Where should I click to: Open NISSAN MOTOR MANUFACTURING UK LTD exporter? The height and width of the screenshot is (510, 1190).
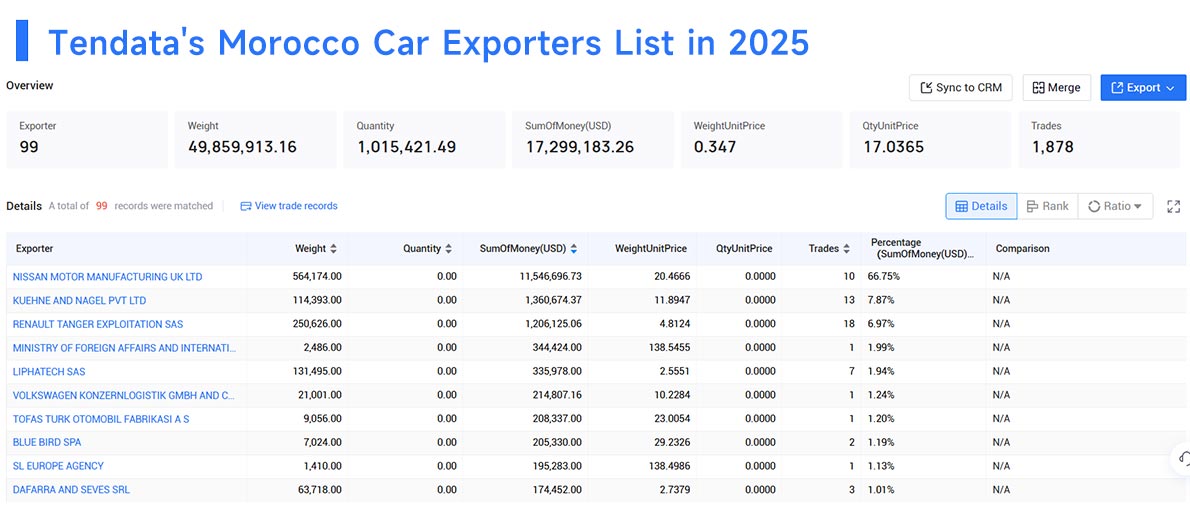[x=108, y=276]
